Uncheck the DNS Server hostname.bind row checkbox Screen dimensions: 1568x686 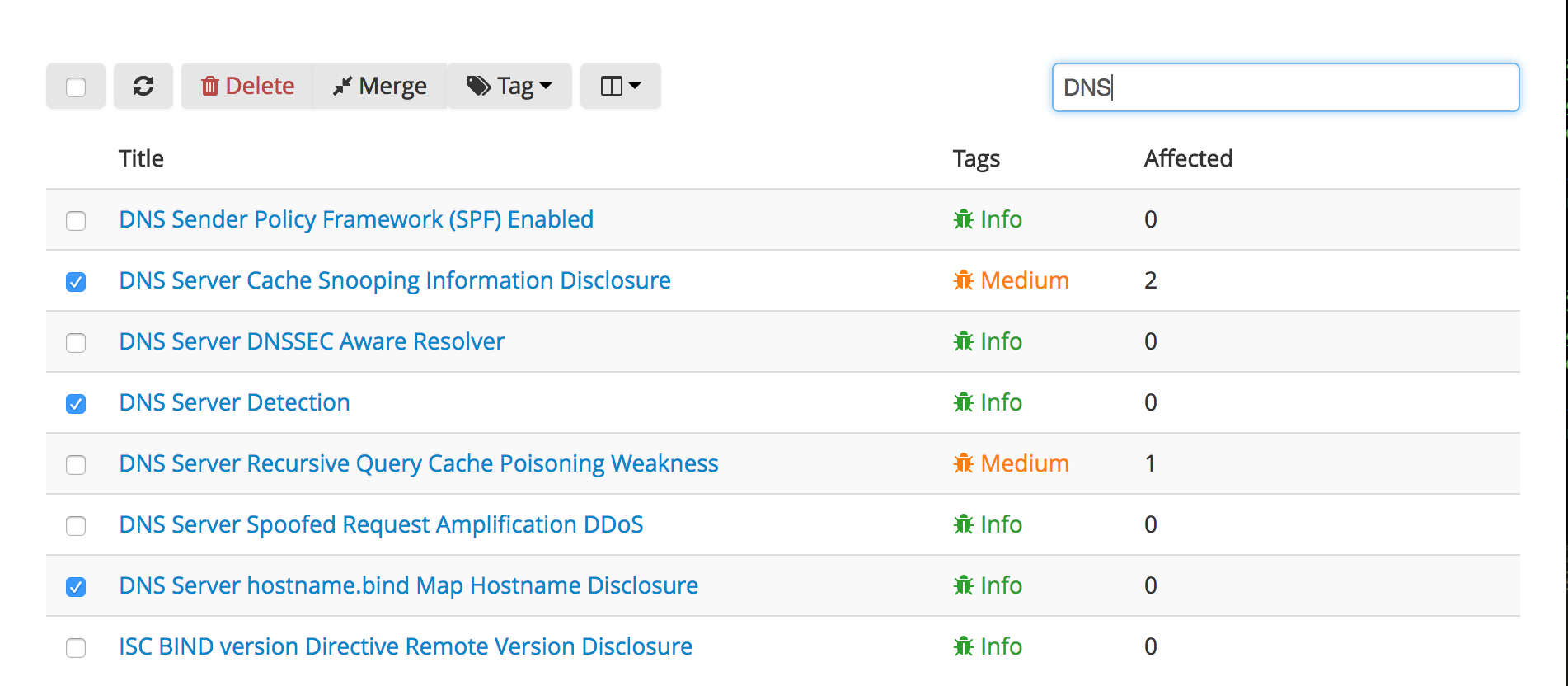pos(75,586)
